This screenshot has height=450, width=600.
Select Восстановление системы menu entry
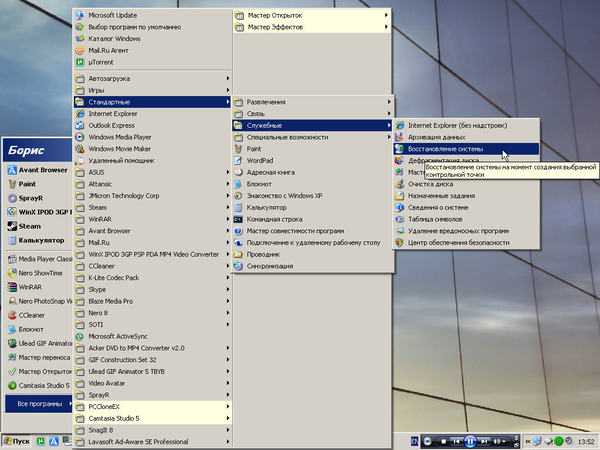(x=466, y=149)
